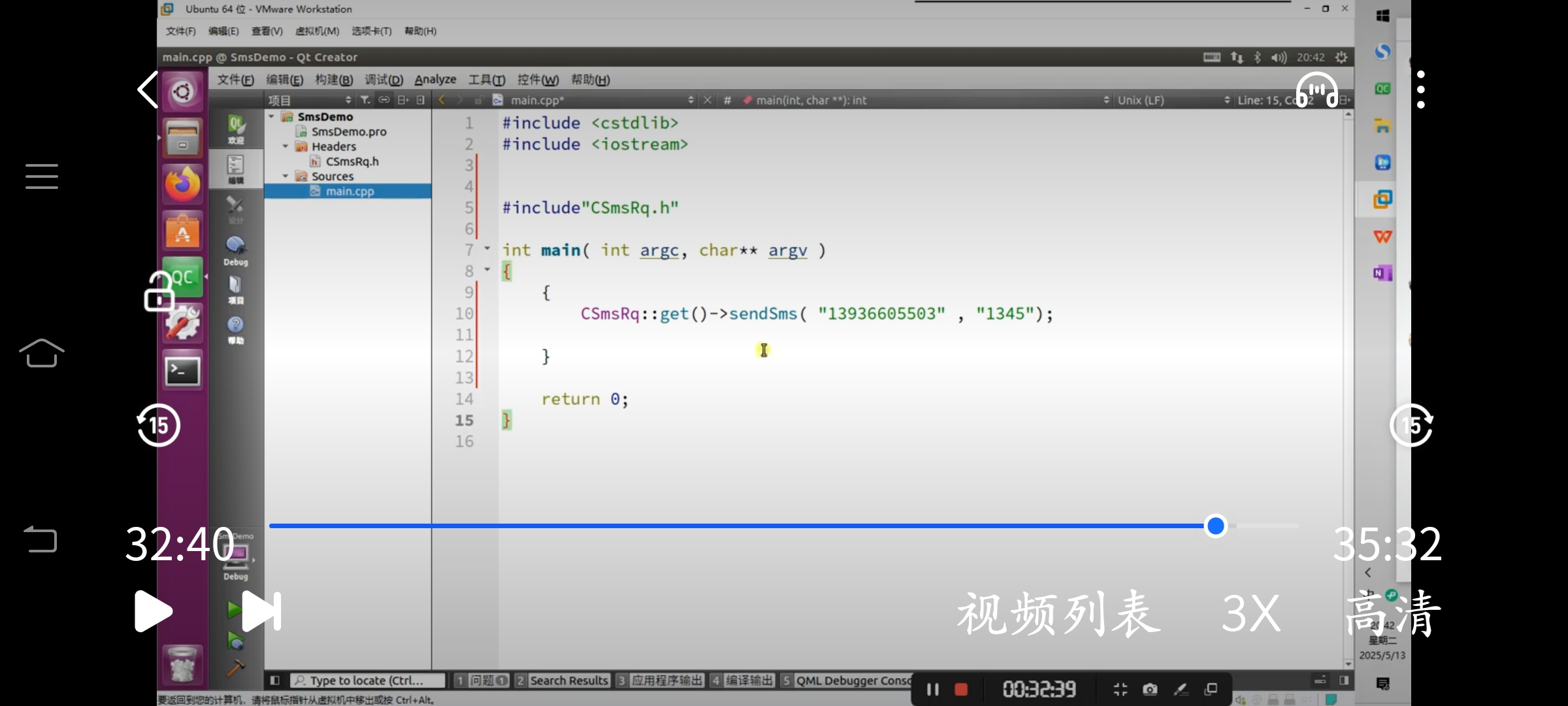Viewport: 1568px width, 706px height.
Task: Switch to Debug mode in Qt Creator sidebar
Action: (235, 251)
